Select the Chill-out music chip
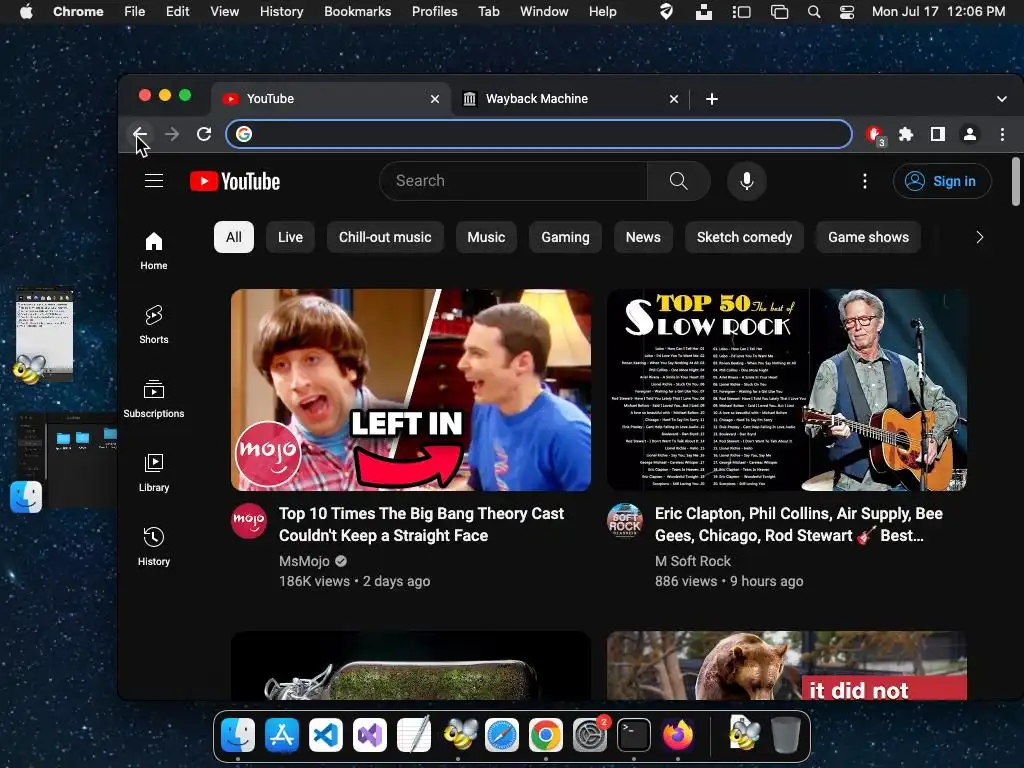 point(385,237)
